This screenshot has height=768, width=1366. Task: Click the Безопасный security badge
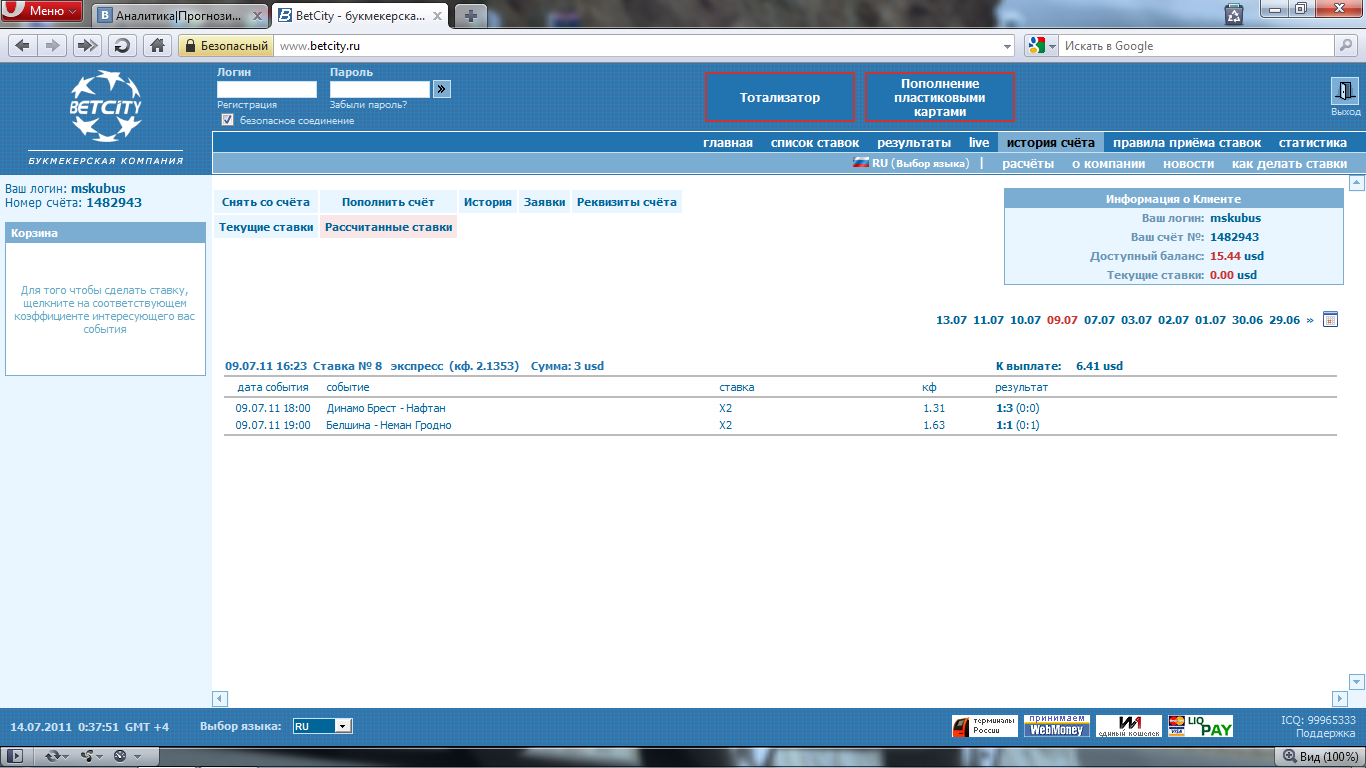coord(225,46)
